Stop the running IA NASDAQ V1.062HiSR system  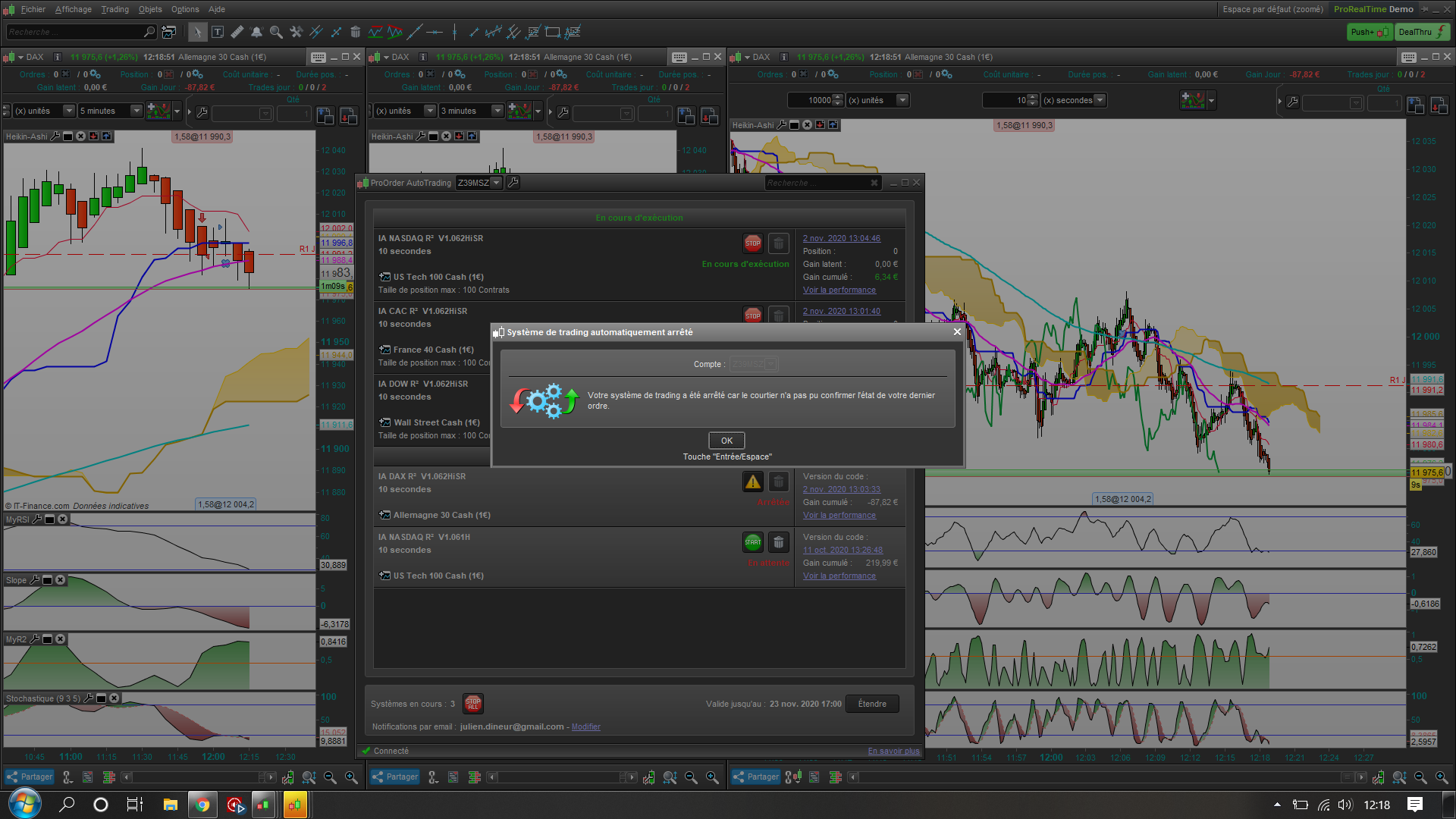752,243
